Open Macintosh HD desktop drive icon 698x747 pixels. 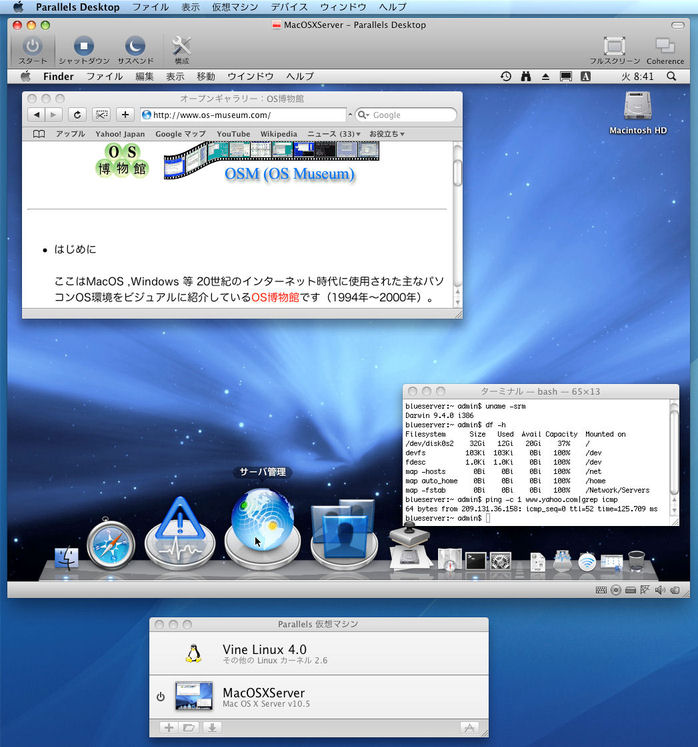coord(637,106)
